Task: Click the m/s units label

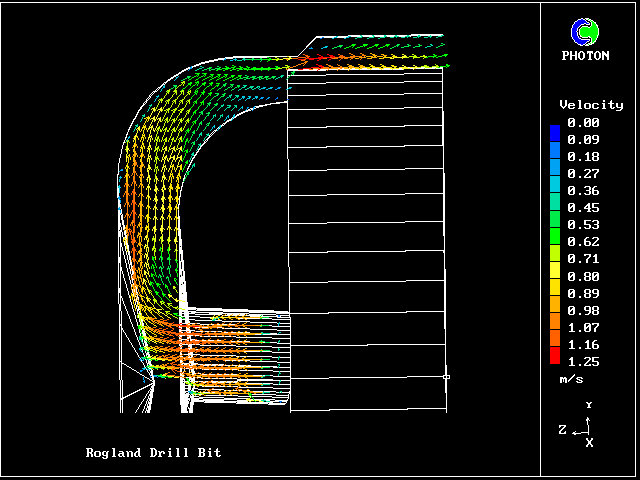Action: [571, 380]
